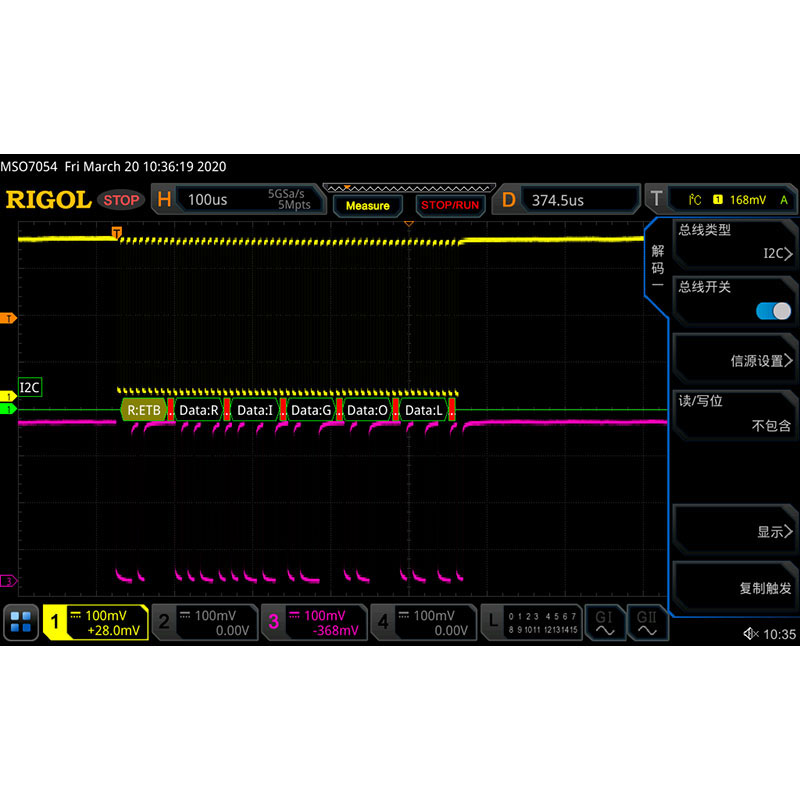Click the T trigger icon
Image resolution: width=800 pixels, height=800 pixels.
656,198
